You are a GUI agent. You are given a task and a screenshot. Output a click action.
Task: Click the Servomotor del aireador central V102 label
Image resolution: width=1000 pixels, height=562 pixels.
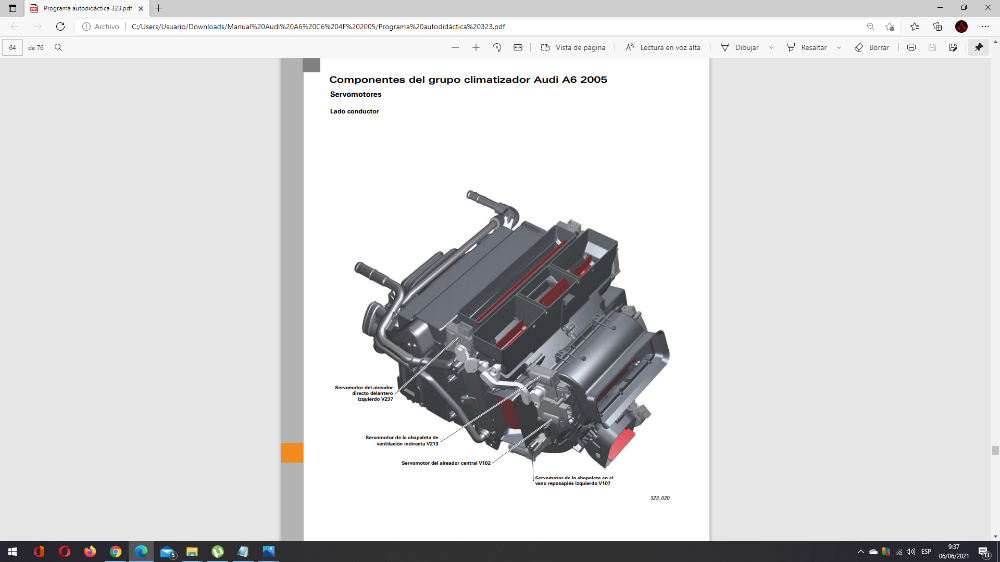coord(446,463)
